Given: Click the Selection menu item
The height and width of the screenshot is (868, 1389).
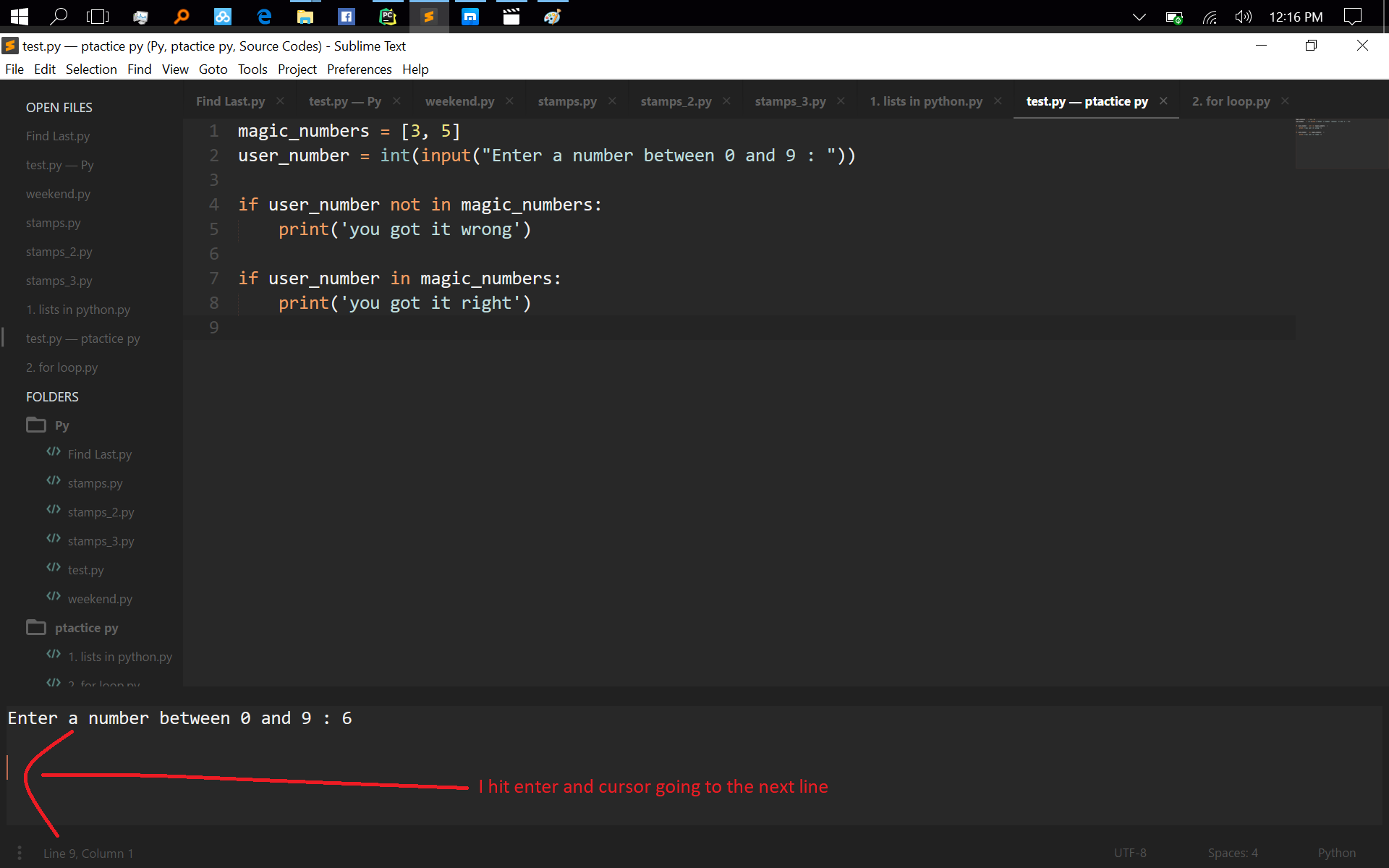Looking at the screenshot, I should pos(92,69).
